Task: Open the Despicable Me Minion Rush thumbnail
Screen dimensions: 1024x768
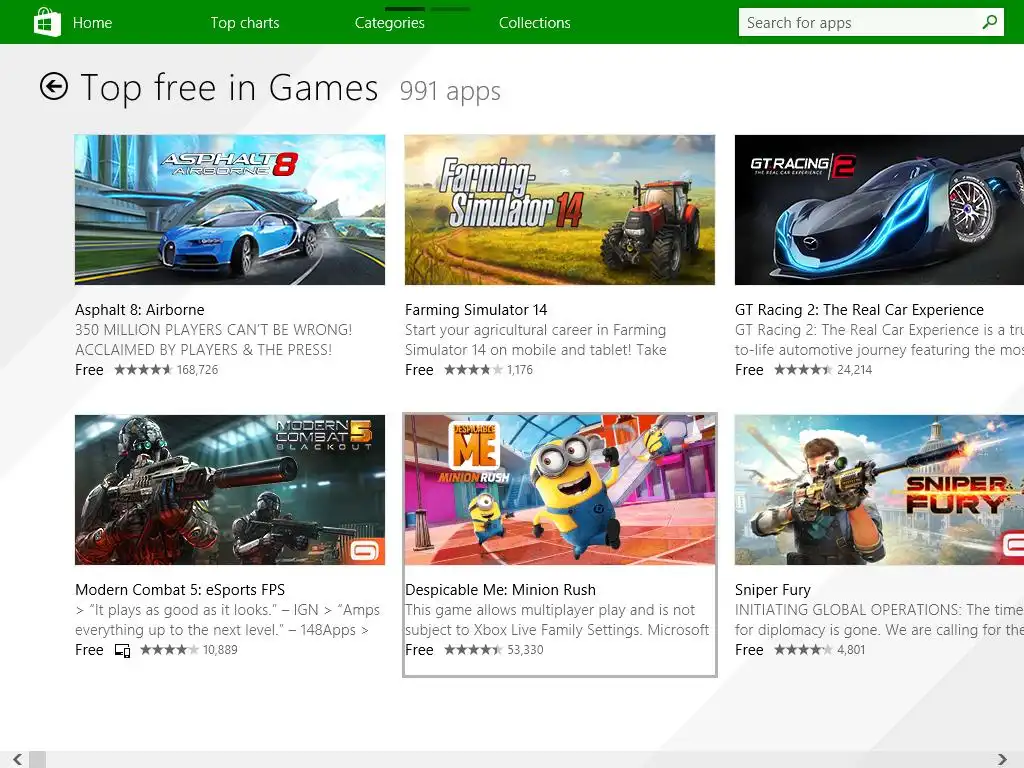Action: click(x=560, y=490)
